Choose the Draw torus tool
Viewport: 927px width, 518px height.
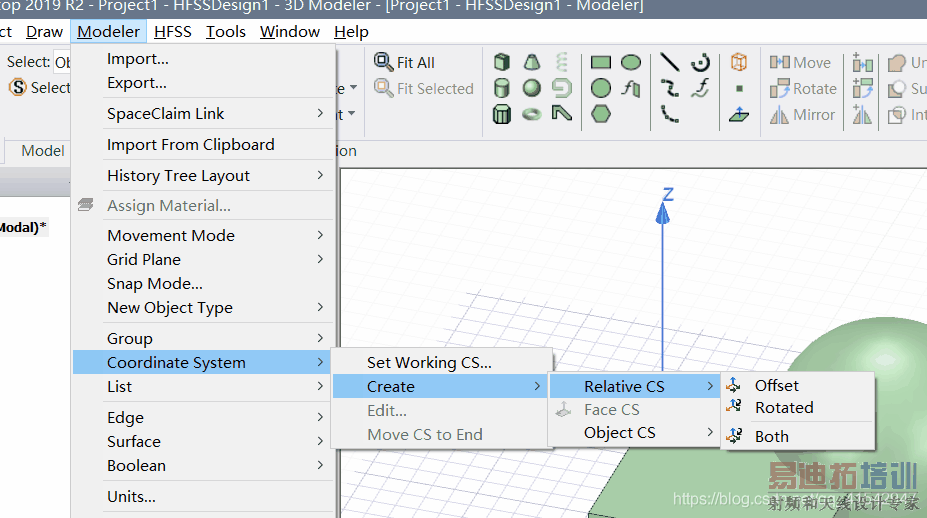[x=532, y=114]
